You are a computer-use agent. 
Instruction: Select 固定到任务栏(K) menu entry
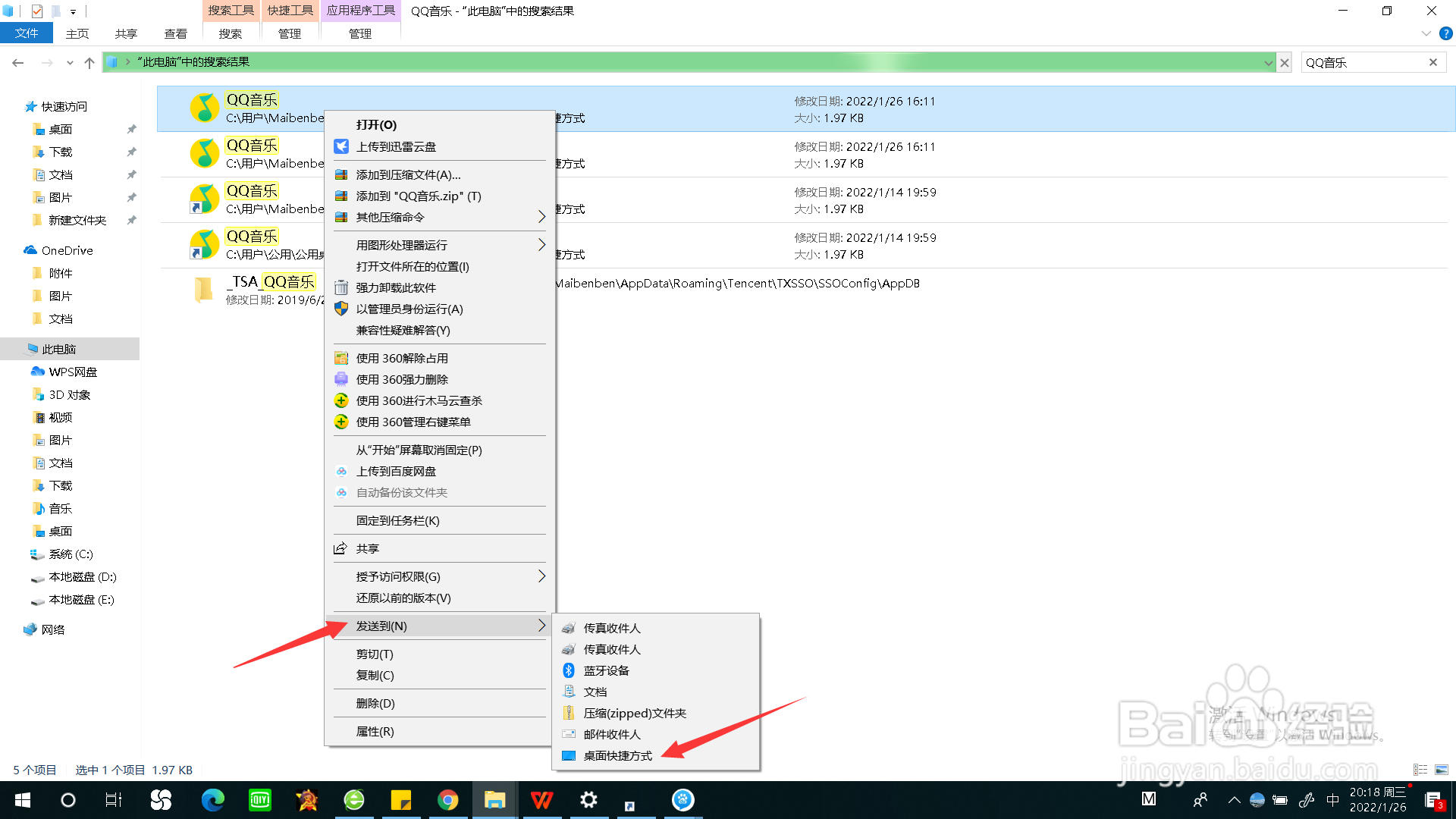click(440, 520)
